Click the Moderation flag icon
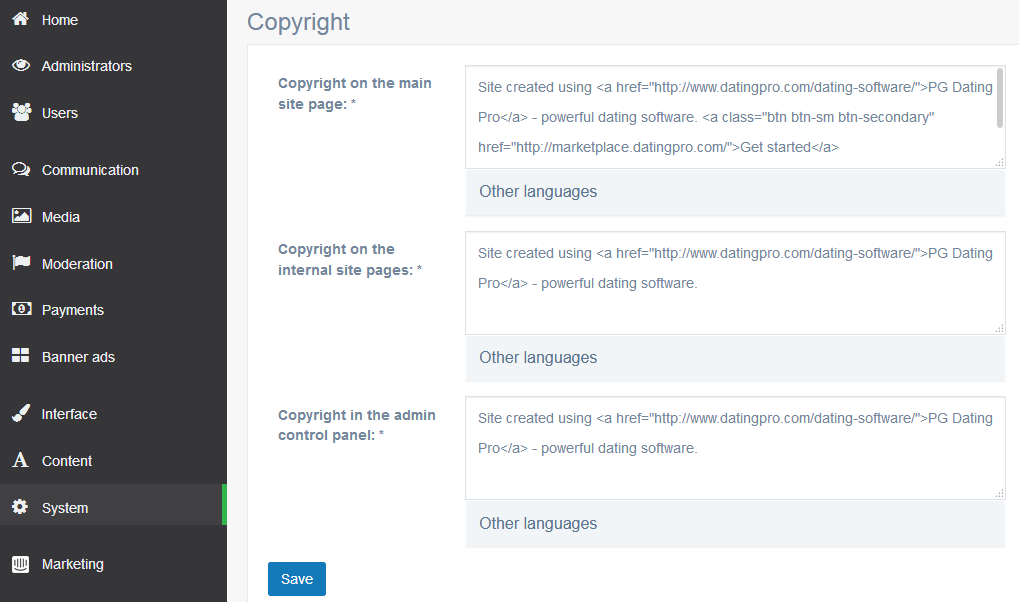The height and width of the screenshot is (602, 1019). click(x=20, y=263)
